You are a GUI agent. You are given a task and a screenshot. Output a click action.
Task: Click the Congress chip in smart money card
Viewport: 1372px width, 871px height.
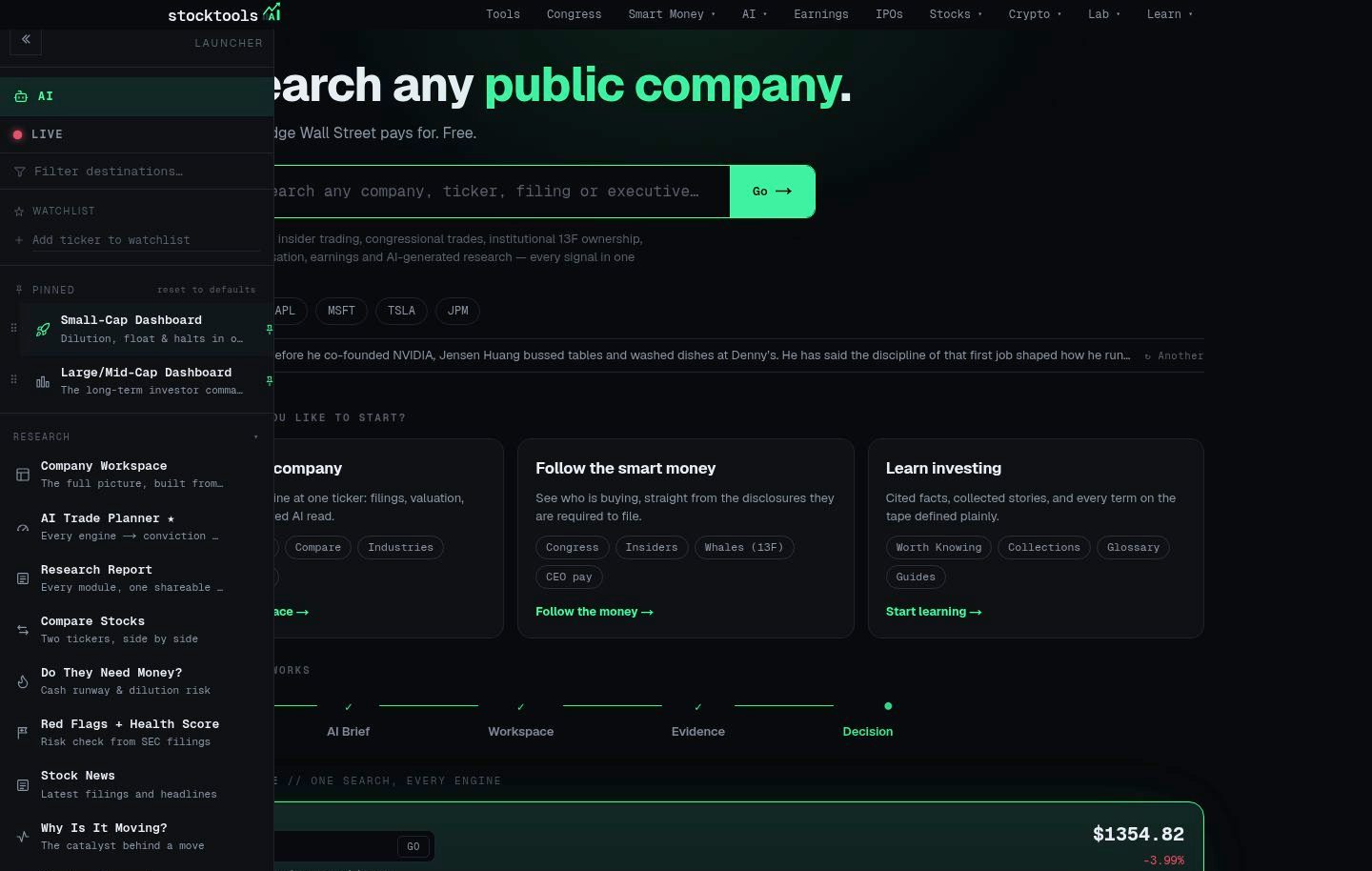[x=573, y=548]
